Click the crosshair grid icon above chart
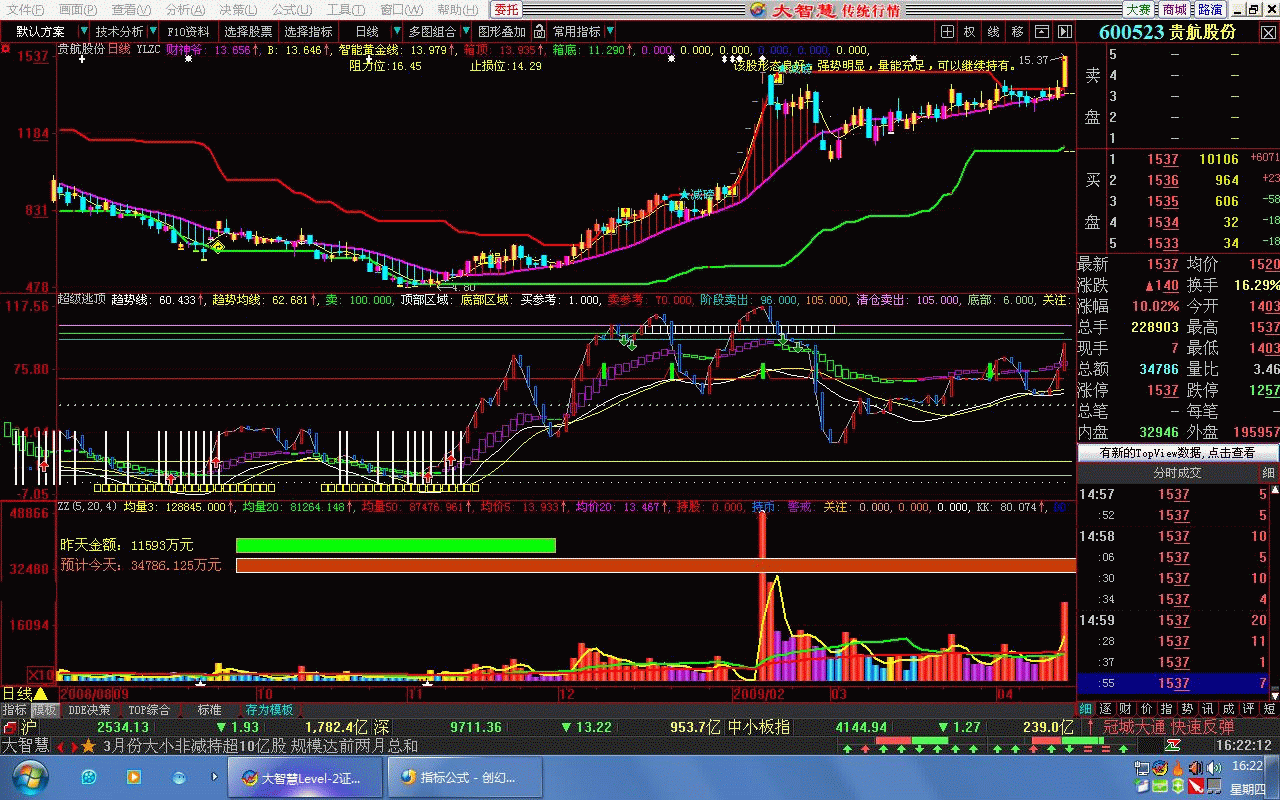This screenshot has width=1280, height=800. (945, 32)
